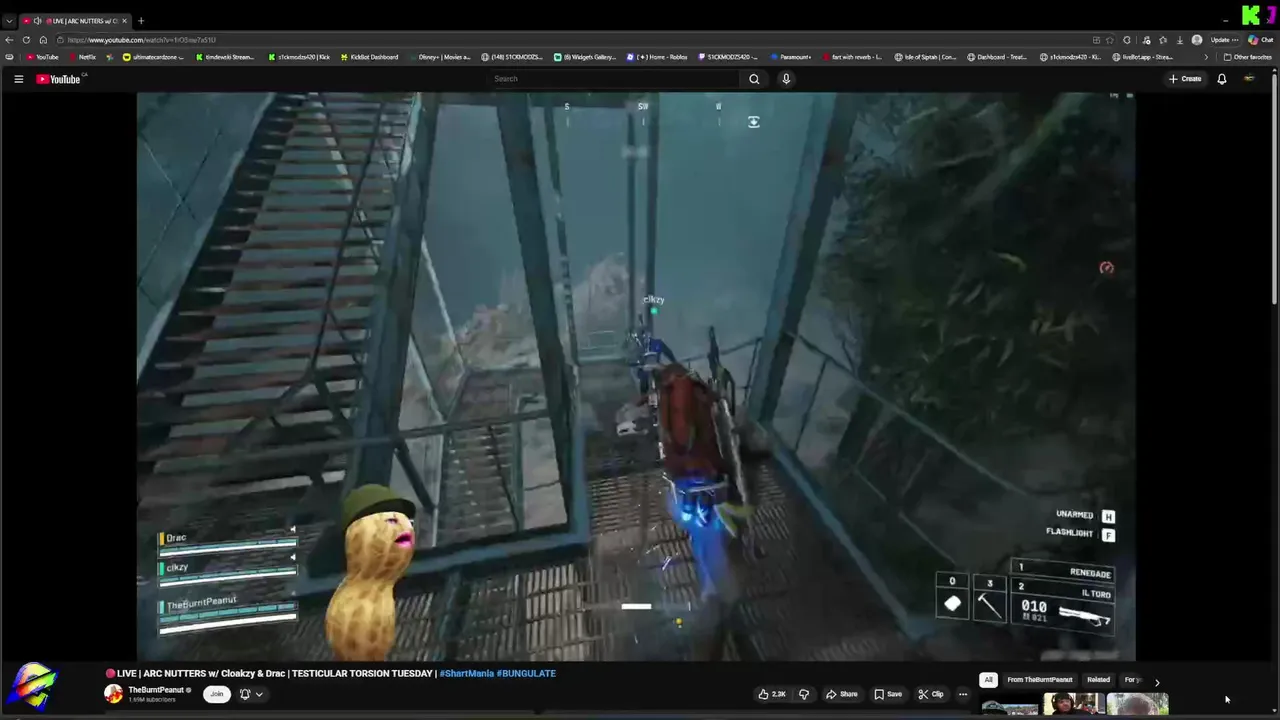Toggle channel notification bell

[x=245, y=694]
